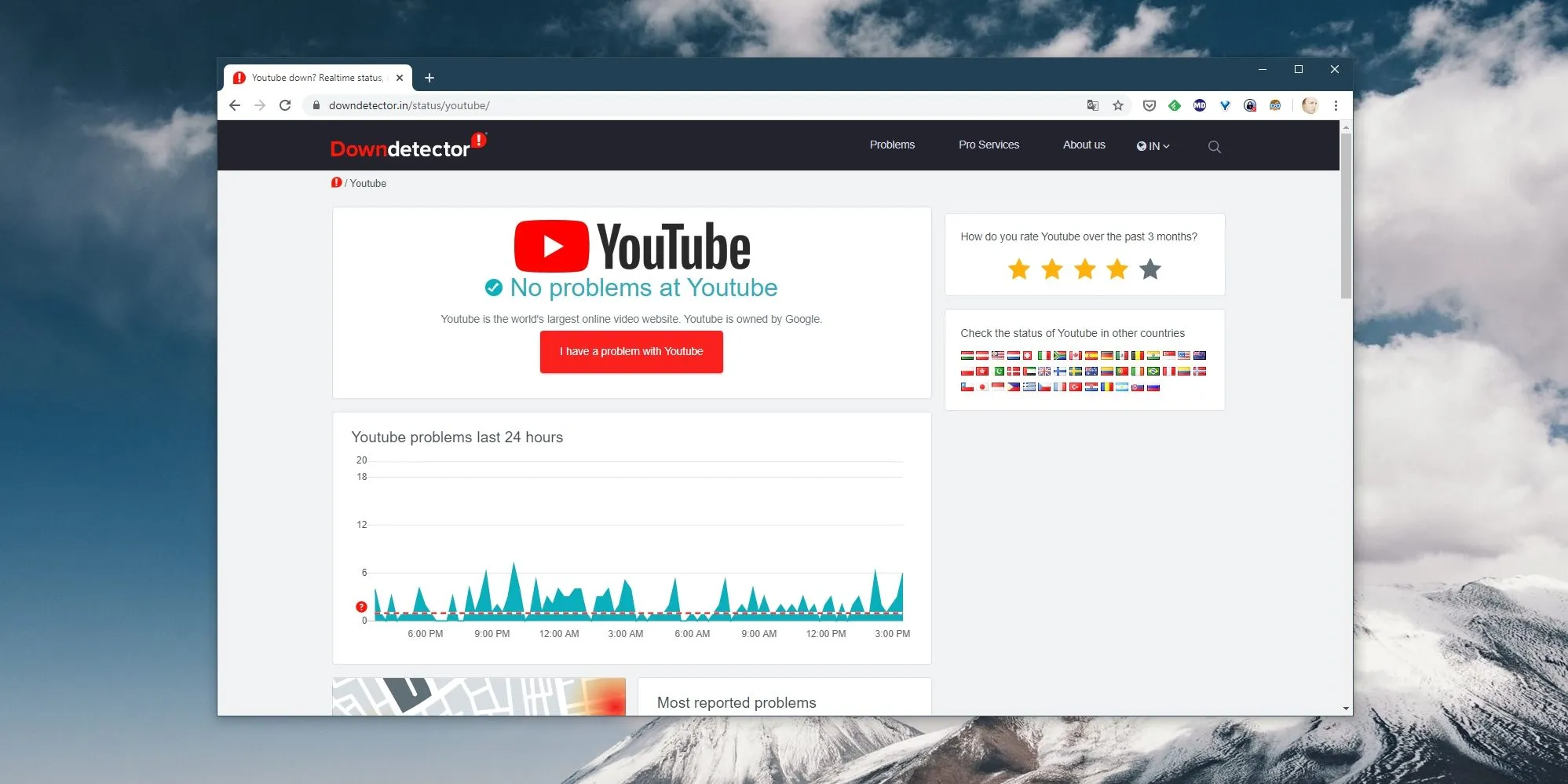Select the Japan flag

[x=982, y=387]
